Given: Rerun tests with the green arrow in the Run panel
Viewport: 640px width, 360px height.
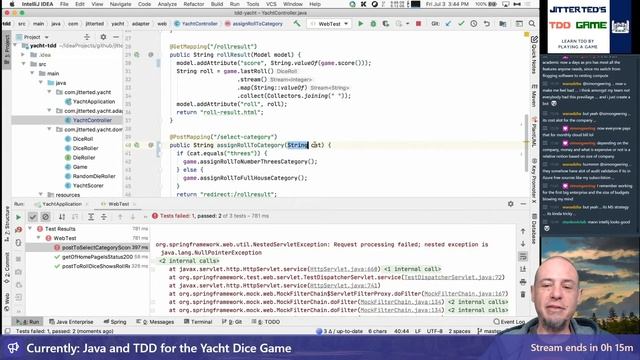Looking at the screenshot, I should (x=18, y=217).
